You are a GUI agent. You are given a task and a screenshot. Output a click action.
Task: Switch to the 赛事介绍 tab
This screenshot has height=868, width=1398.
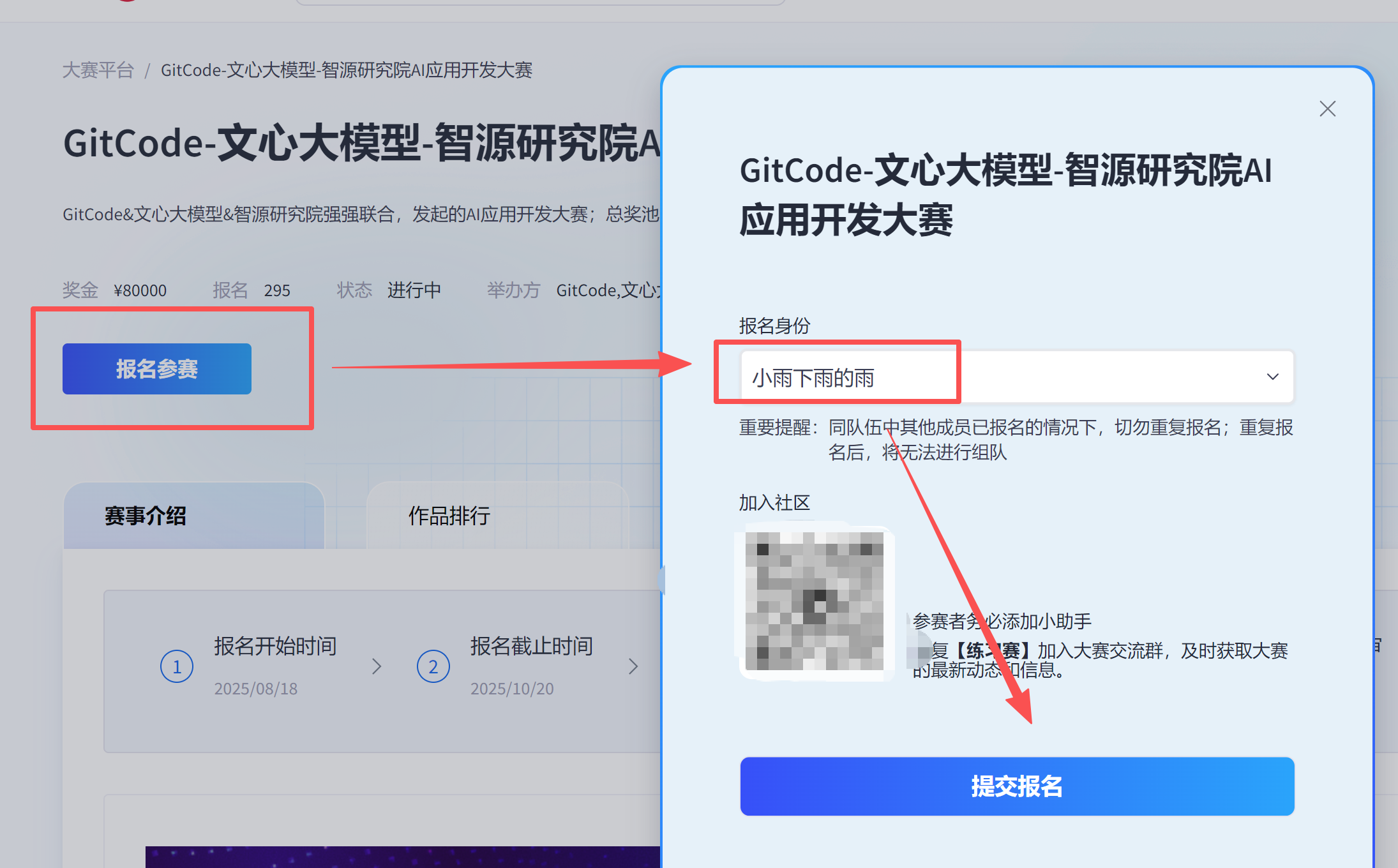tap(146, 516)
